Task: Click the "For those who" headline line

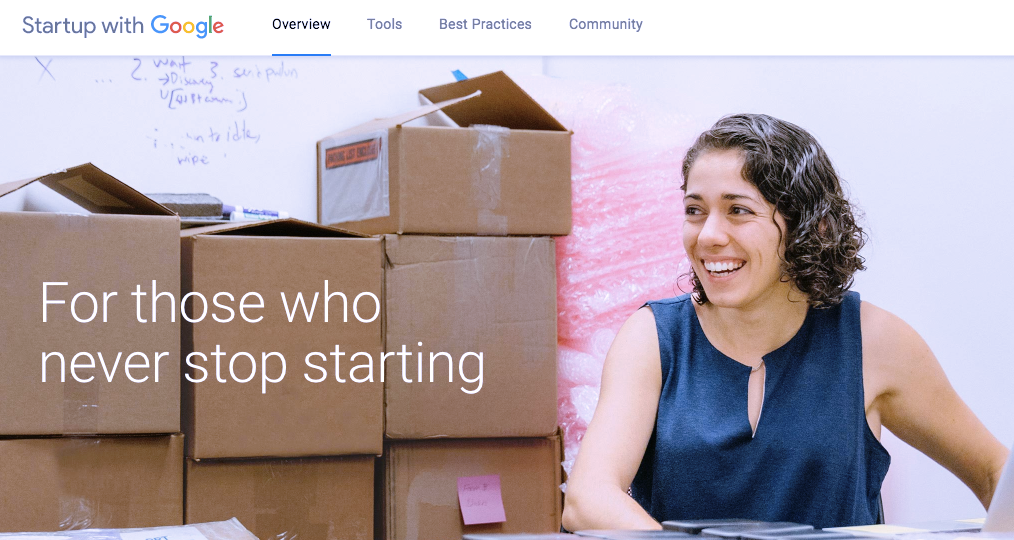Action: (x=210, y=302)
